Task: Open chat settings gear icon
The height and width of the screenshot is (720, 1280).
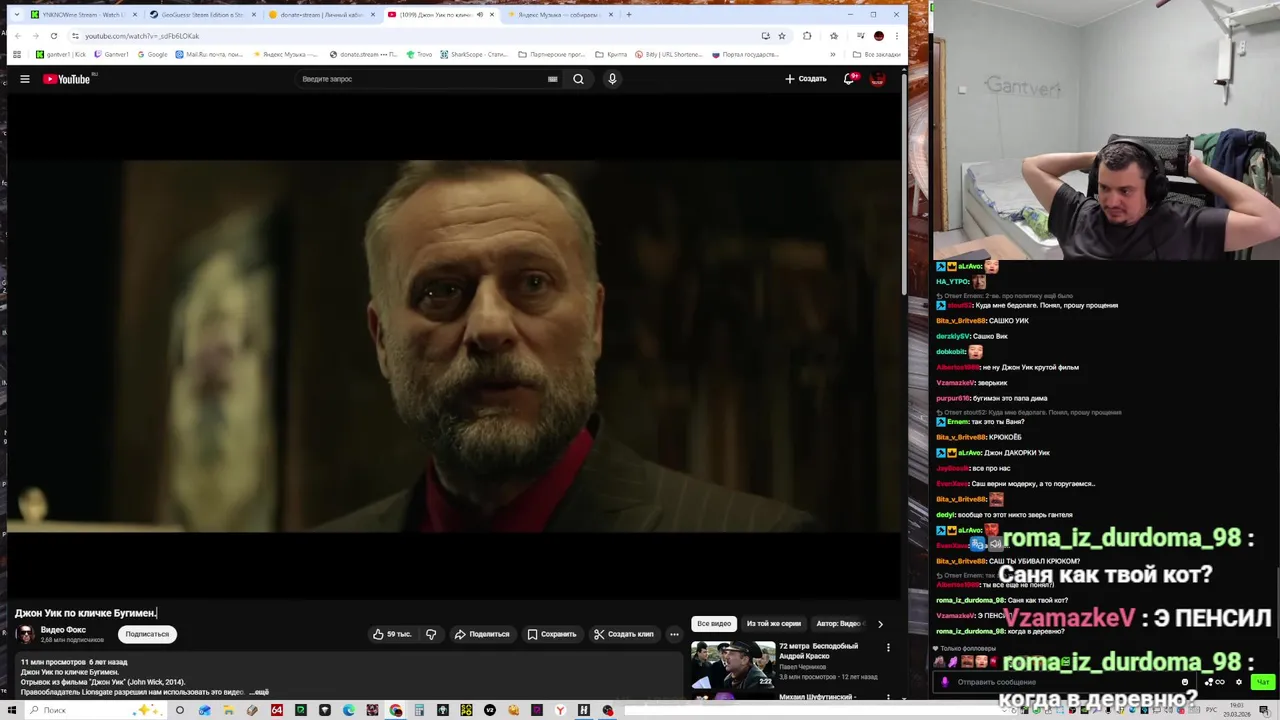Action: pyautogui.click(x=1239, y=682)
